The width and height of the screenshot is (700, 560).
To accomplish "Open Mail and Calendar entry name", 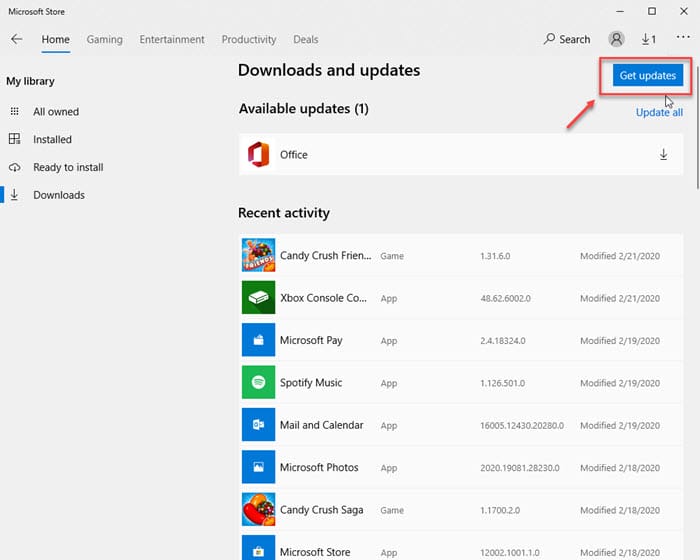I will [x=321, y=425].
